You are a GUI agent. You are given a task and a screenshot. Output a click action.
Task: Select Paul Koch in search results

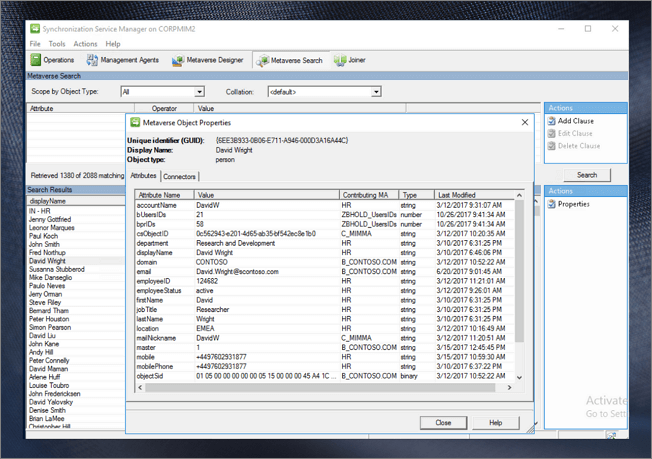(43, 236)
